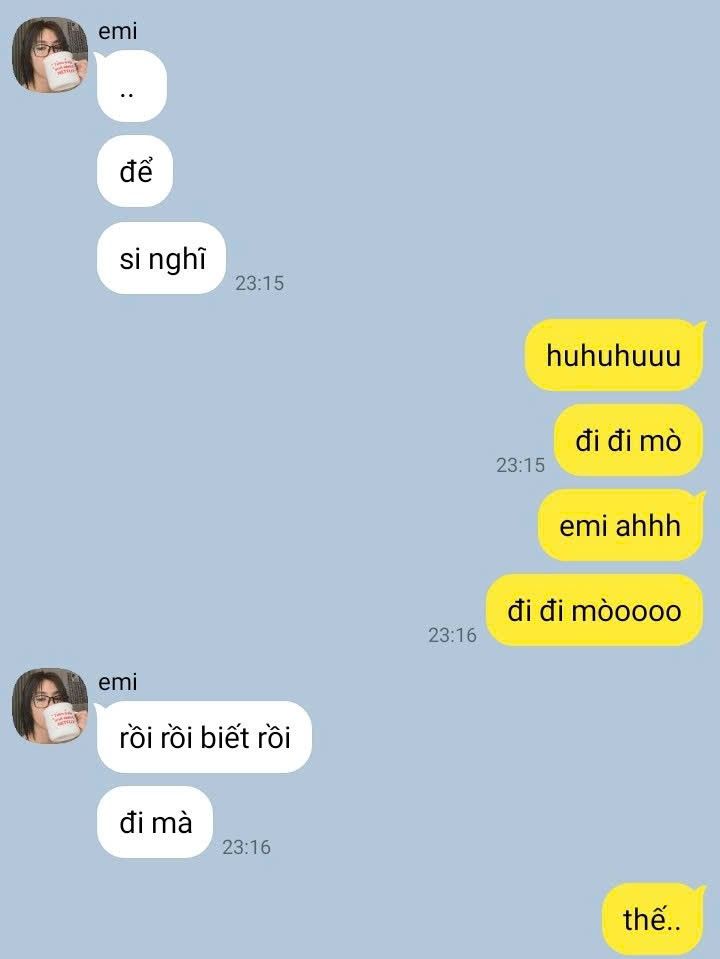
Task: Select the '..' message bubble
Action: coord(132,86)
